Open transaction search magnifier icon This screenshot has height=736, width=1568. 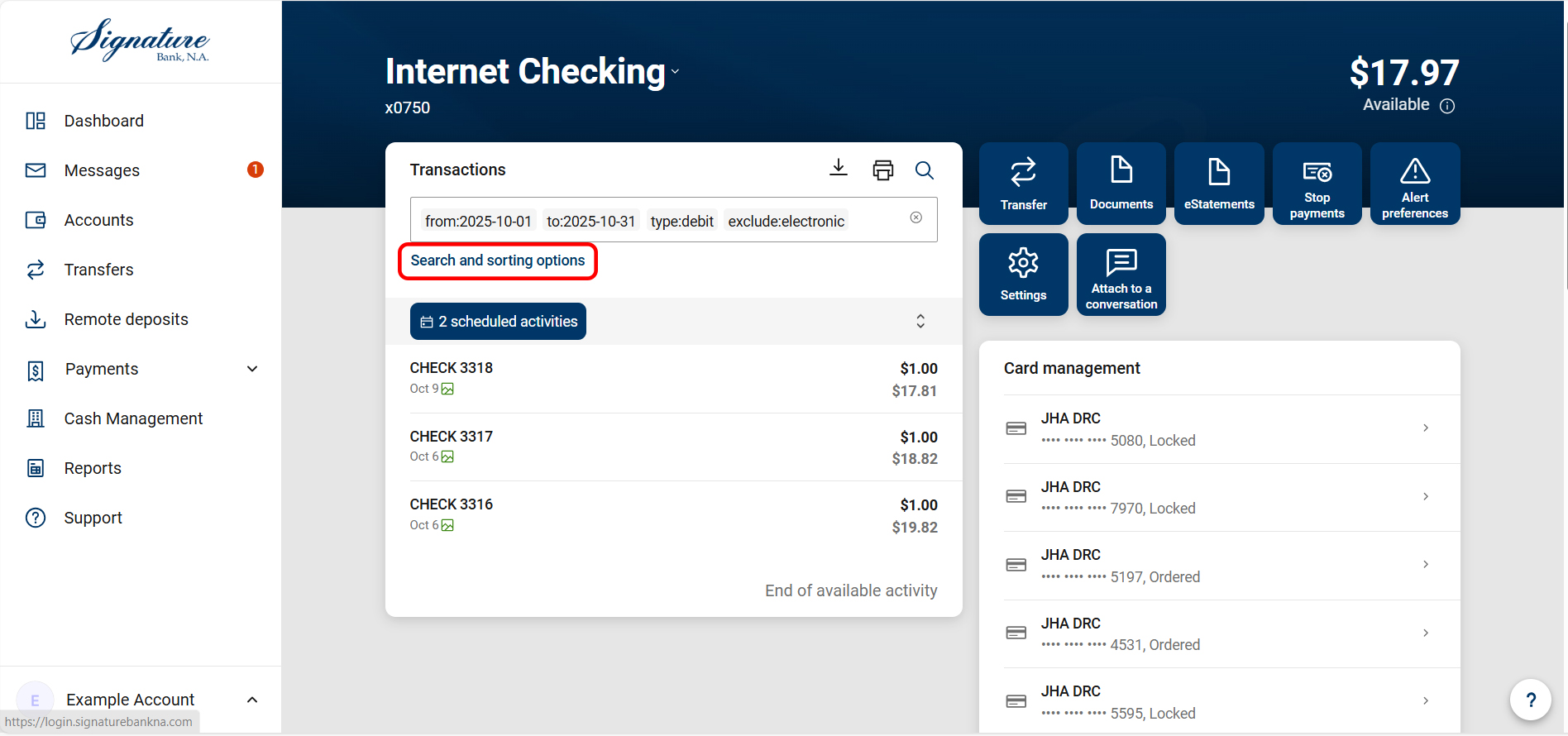pos(924,170)
